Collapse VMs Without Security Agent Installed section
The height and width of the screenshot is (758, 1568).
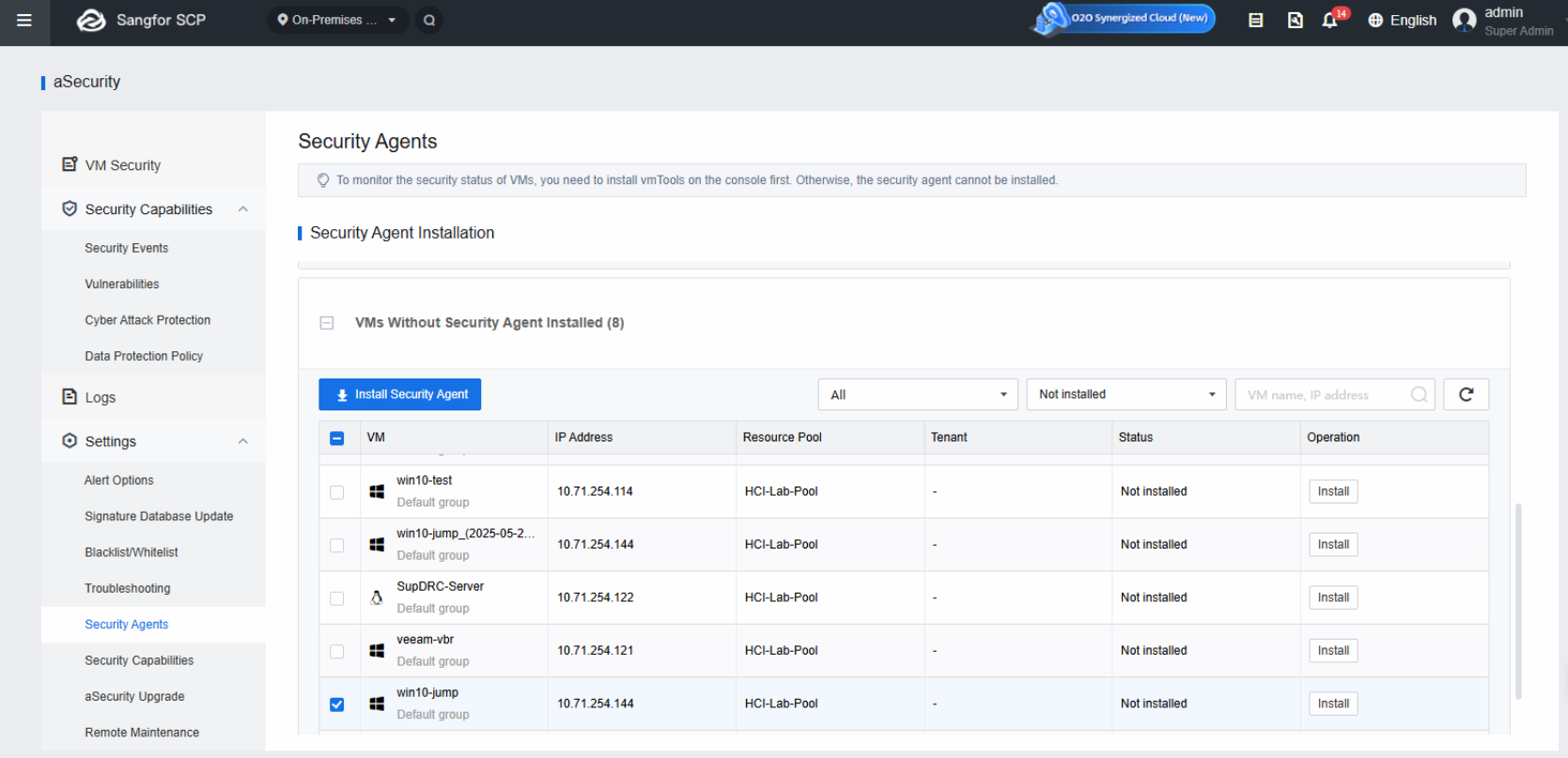click(x=327, y=323)
